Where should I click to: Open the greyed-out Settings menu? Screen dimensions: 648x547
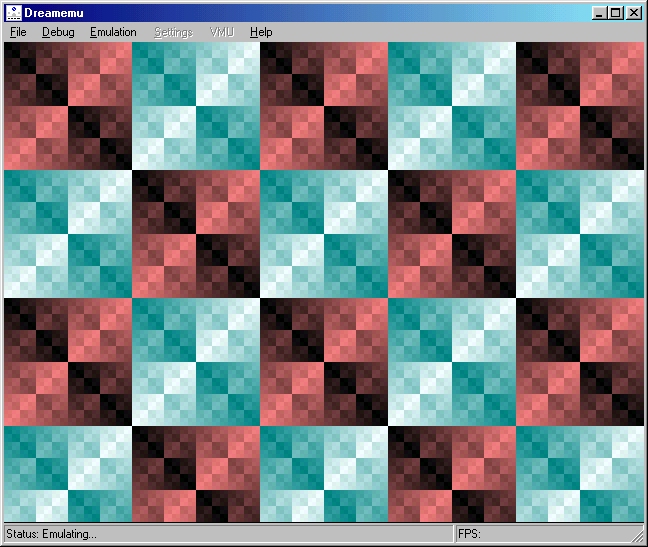pos(174,32)
